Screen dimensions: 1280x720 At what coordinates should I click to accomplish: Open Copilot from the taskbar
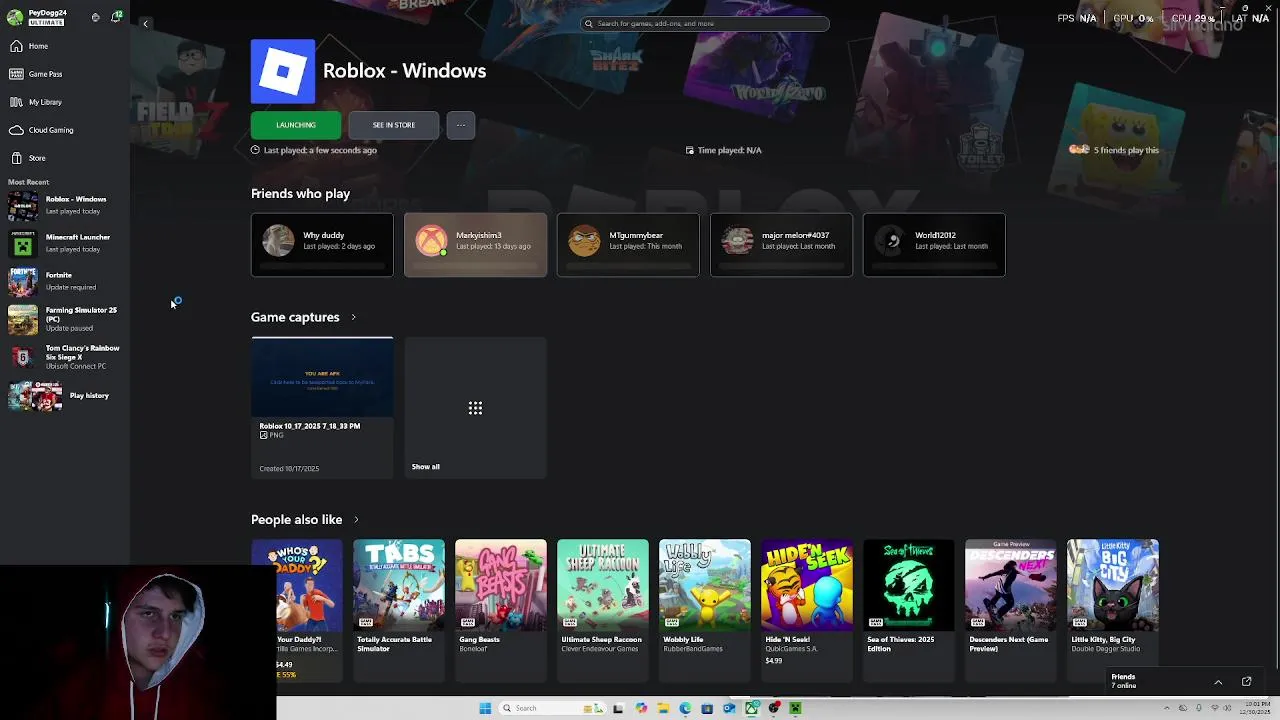(x=641, y=708)
